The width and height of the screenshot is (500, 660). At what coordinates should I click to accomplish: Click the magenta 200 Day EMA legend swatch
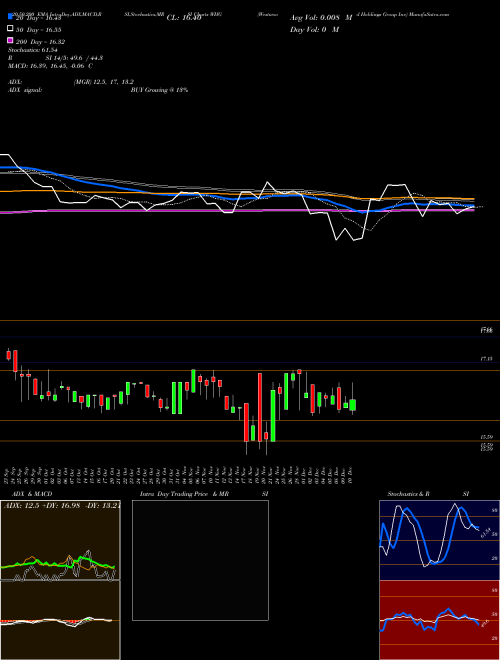(11, 41)
